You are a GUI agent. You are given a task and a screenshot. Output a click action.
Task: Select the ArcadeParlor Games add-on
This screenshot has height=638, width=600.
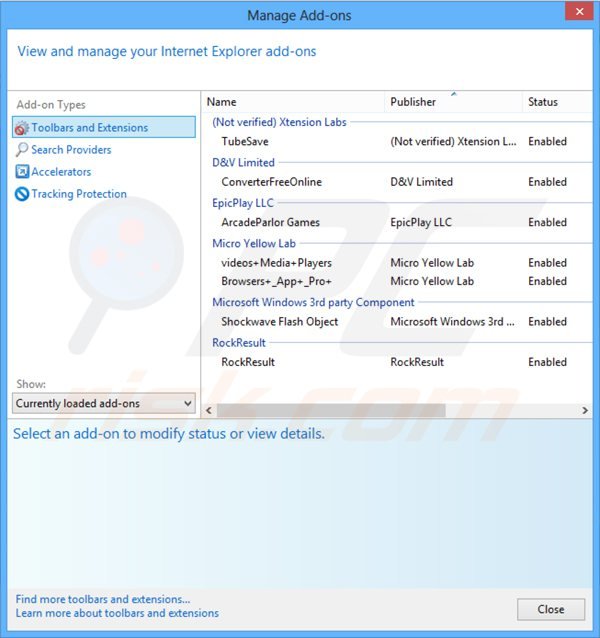point(397,222)
